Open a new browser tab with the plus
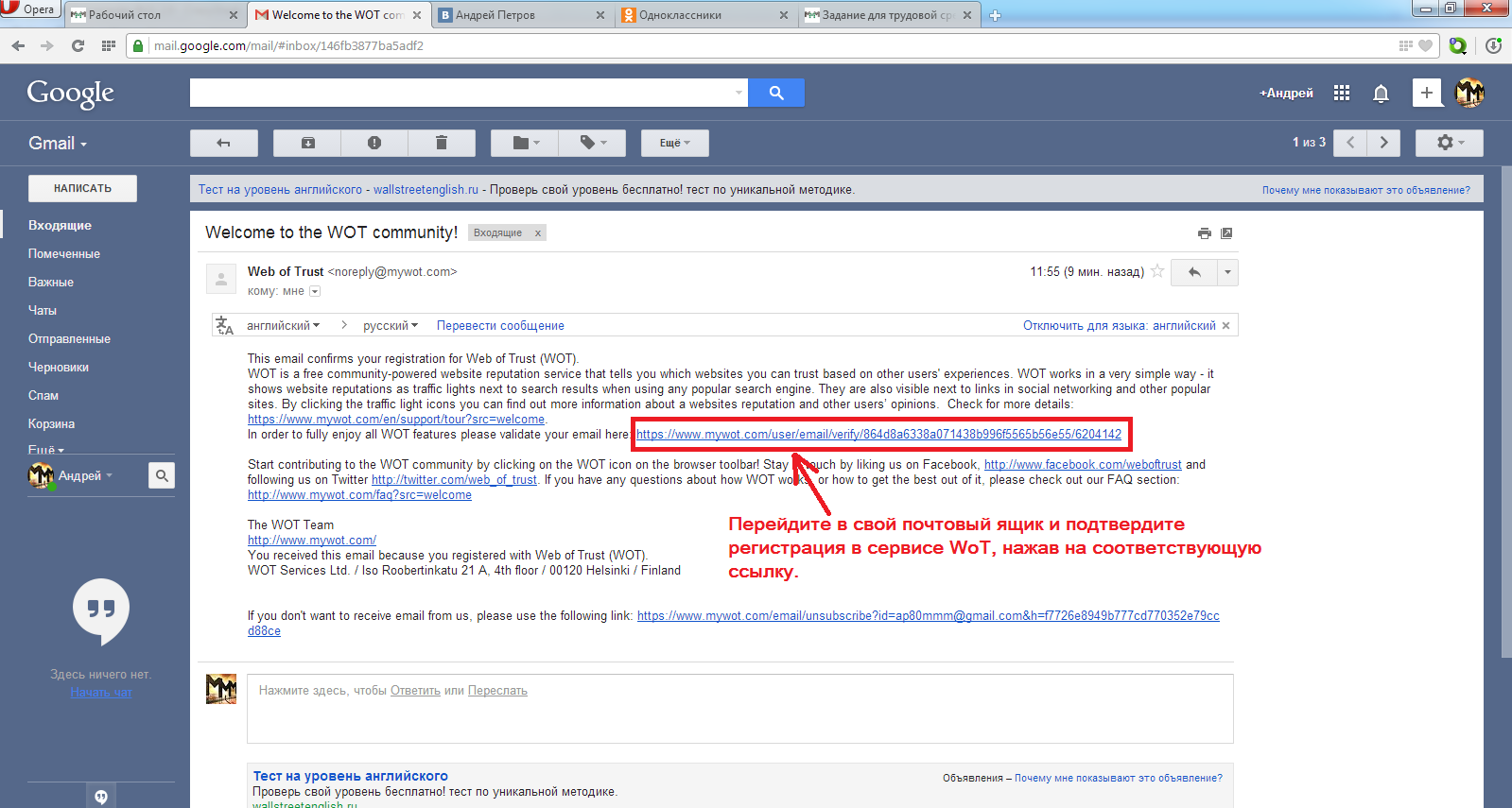Image resolution: width=1512 pixels, height=808 pixels. coord(995,15)
